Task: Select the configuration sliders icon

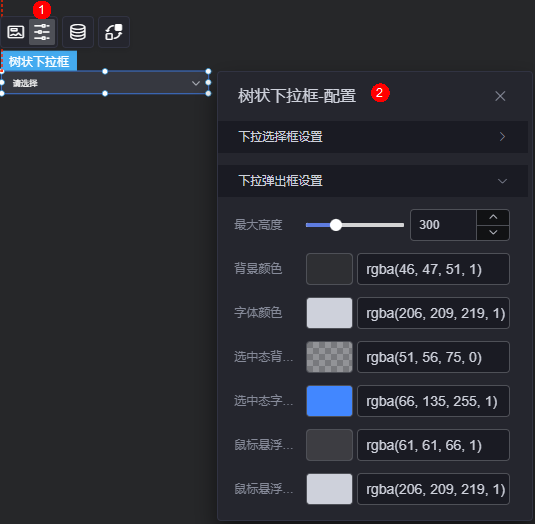Action: pyautogui.click(x=42, y=32)
